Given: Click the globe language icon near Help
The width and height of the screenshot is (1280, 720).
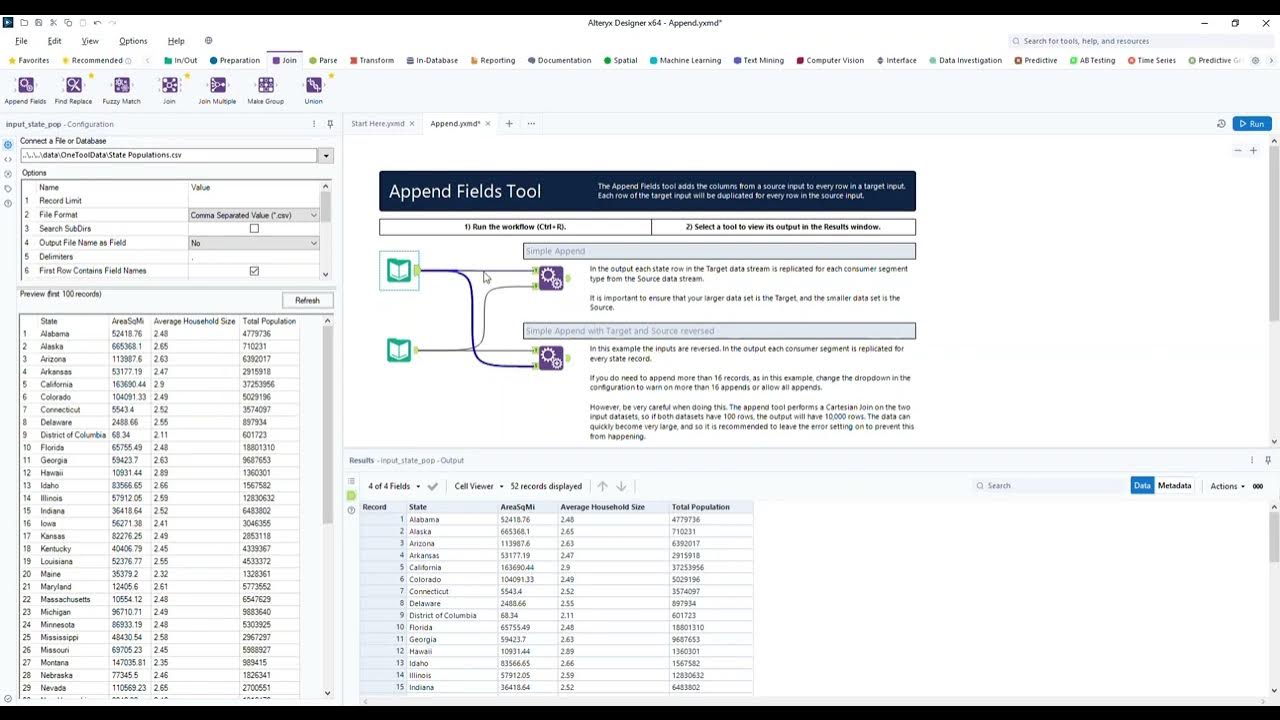Looking at the screenshot, I should point(208,41).
